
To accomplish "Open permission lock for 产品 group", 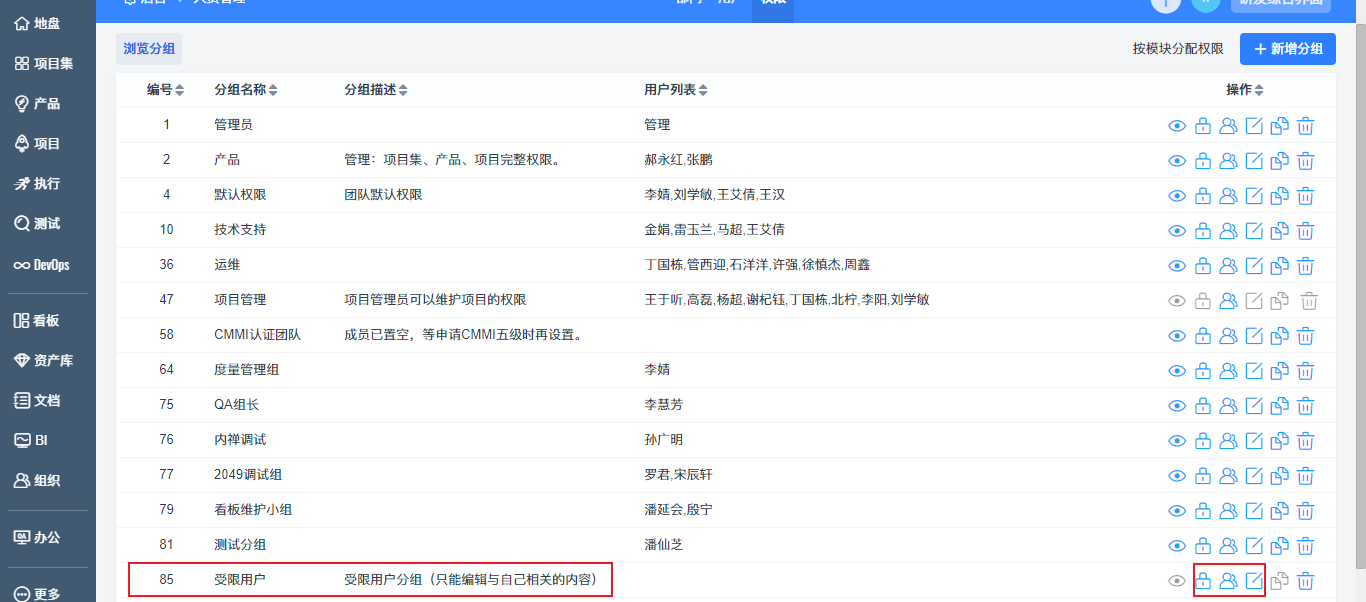I will 1203,161.
